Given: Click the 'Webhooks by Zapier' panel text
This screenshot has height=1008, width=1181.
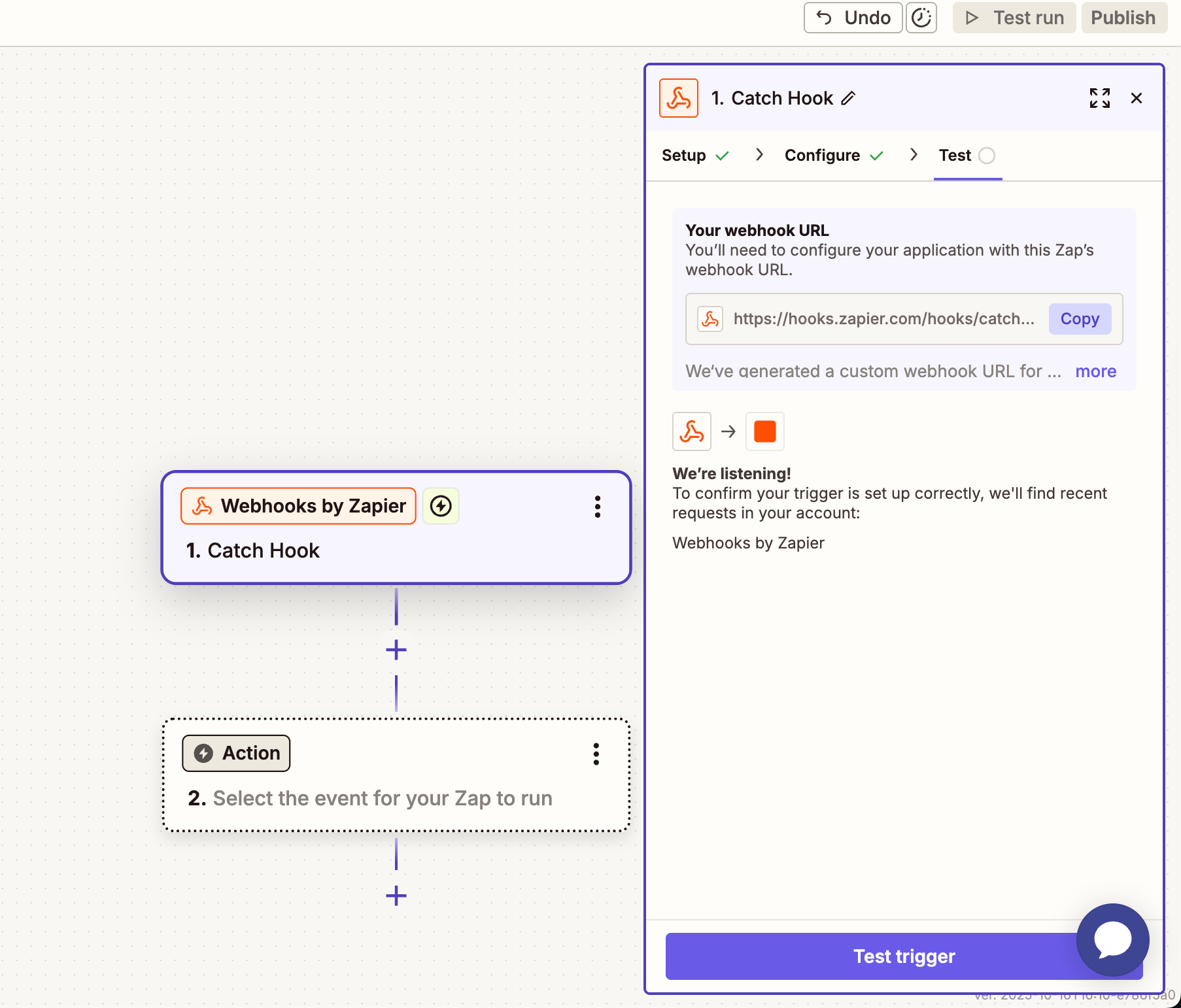Looking at the screenshot, I should coord(748,543).
